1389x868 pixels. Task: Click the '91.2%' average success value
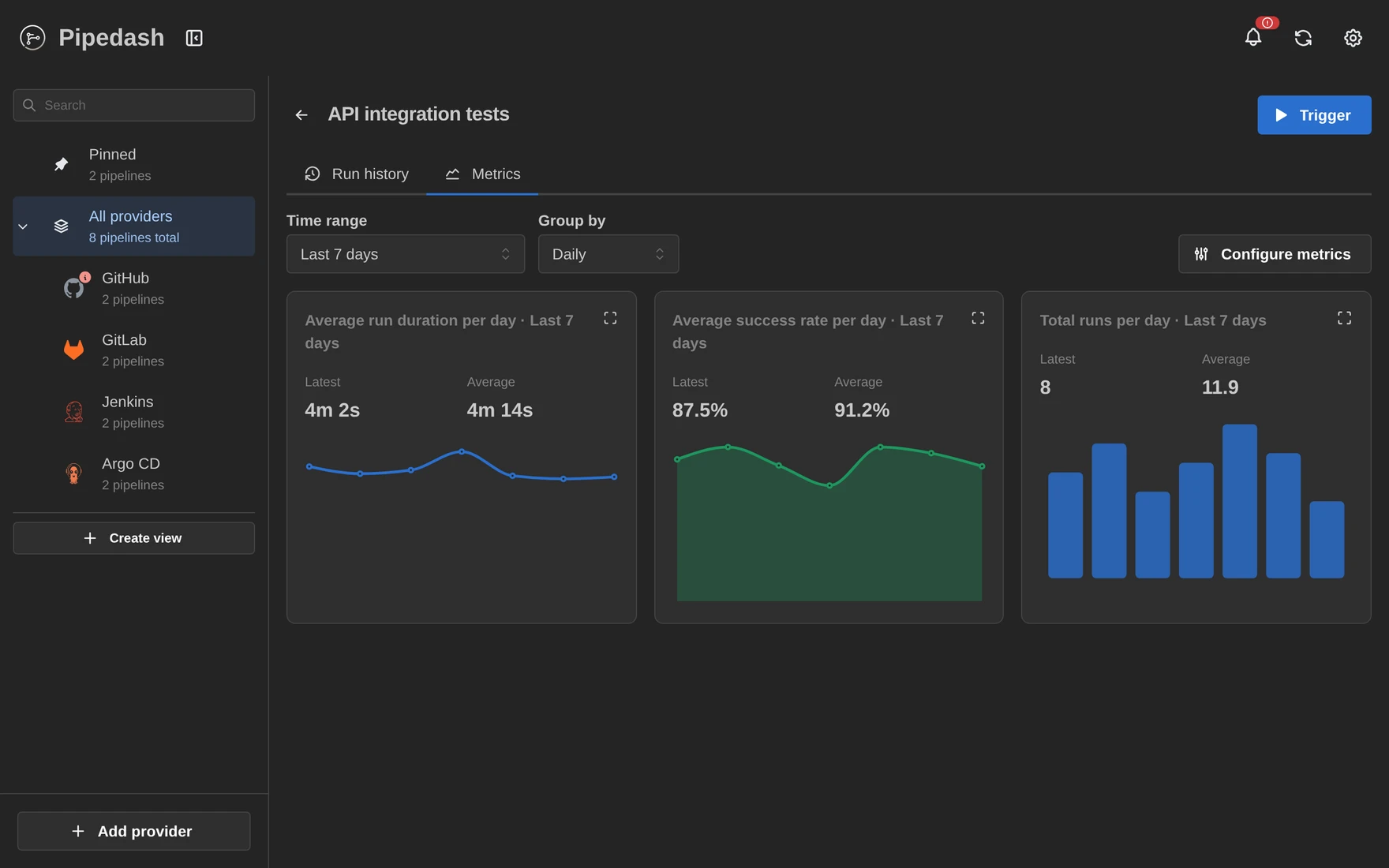click(x=862, y=410)
